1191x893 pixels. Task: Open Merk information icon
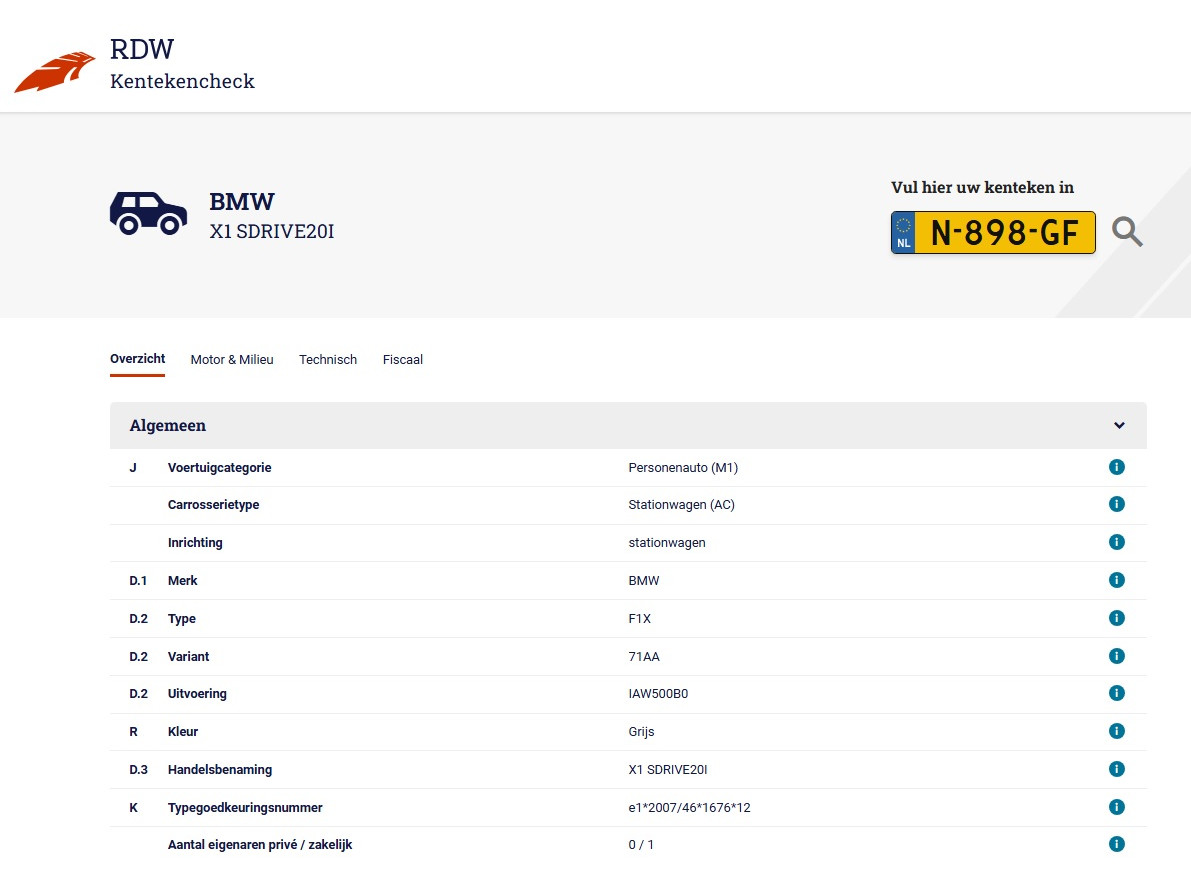(1117, 580)
